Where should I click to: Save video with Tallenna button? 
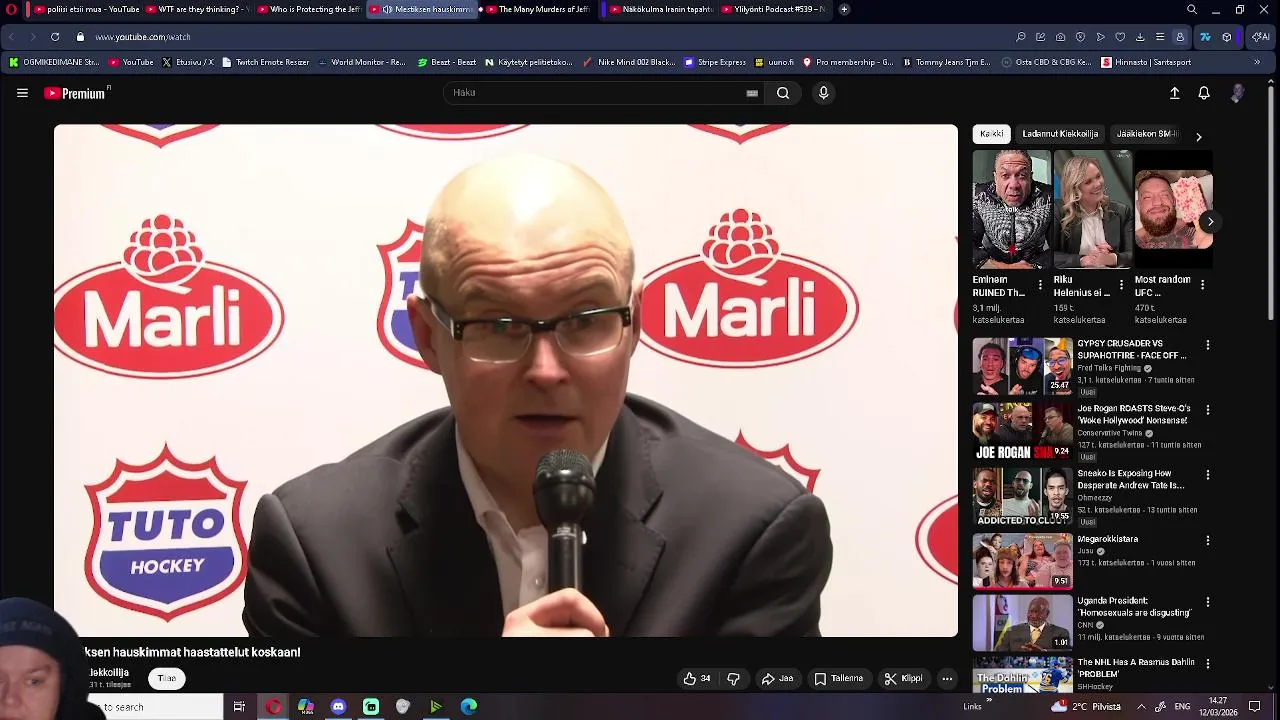coord(838,678)
